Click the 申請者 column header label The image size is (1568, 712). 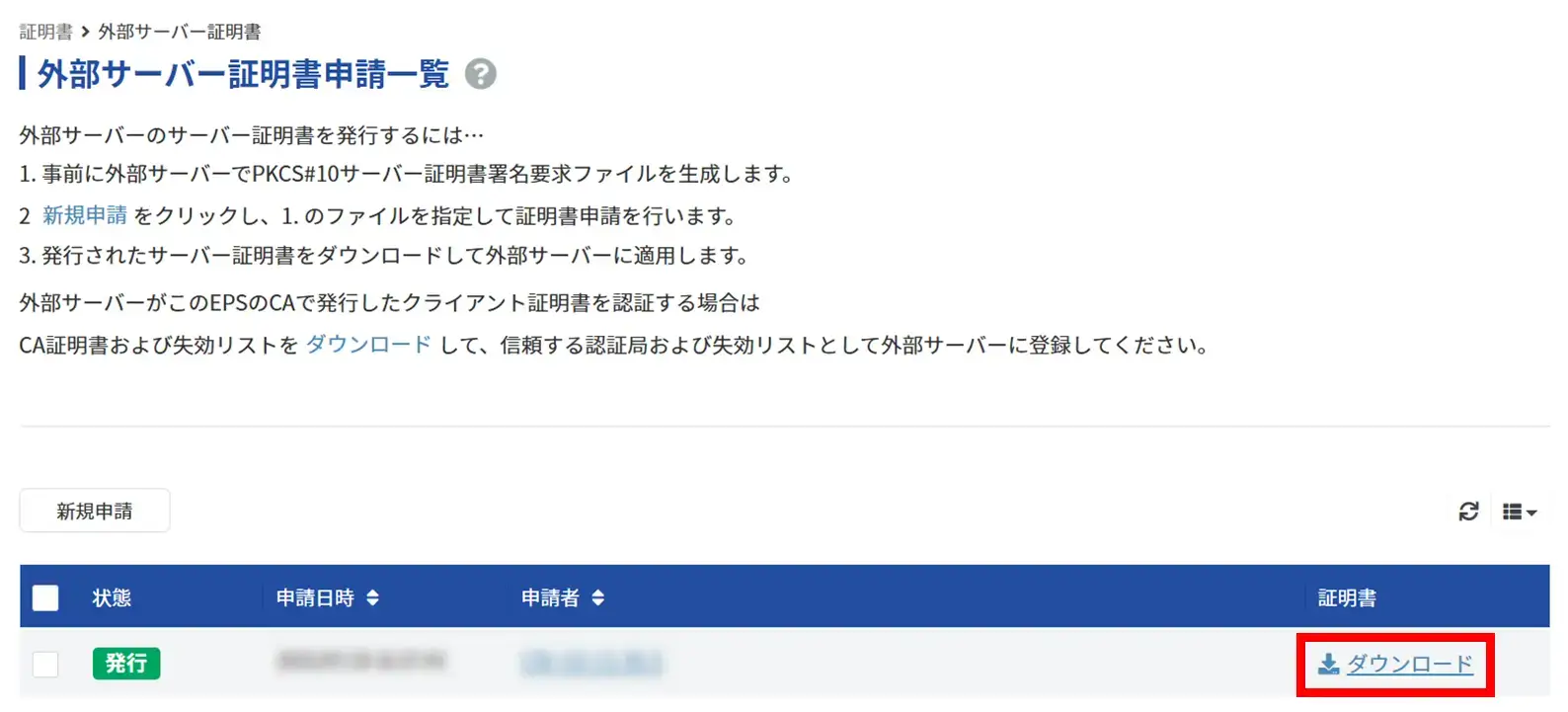click(550, 597)
